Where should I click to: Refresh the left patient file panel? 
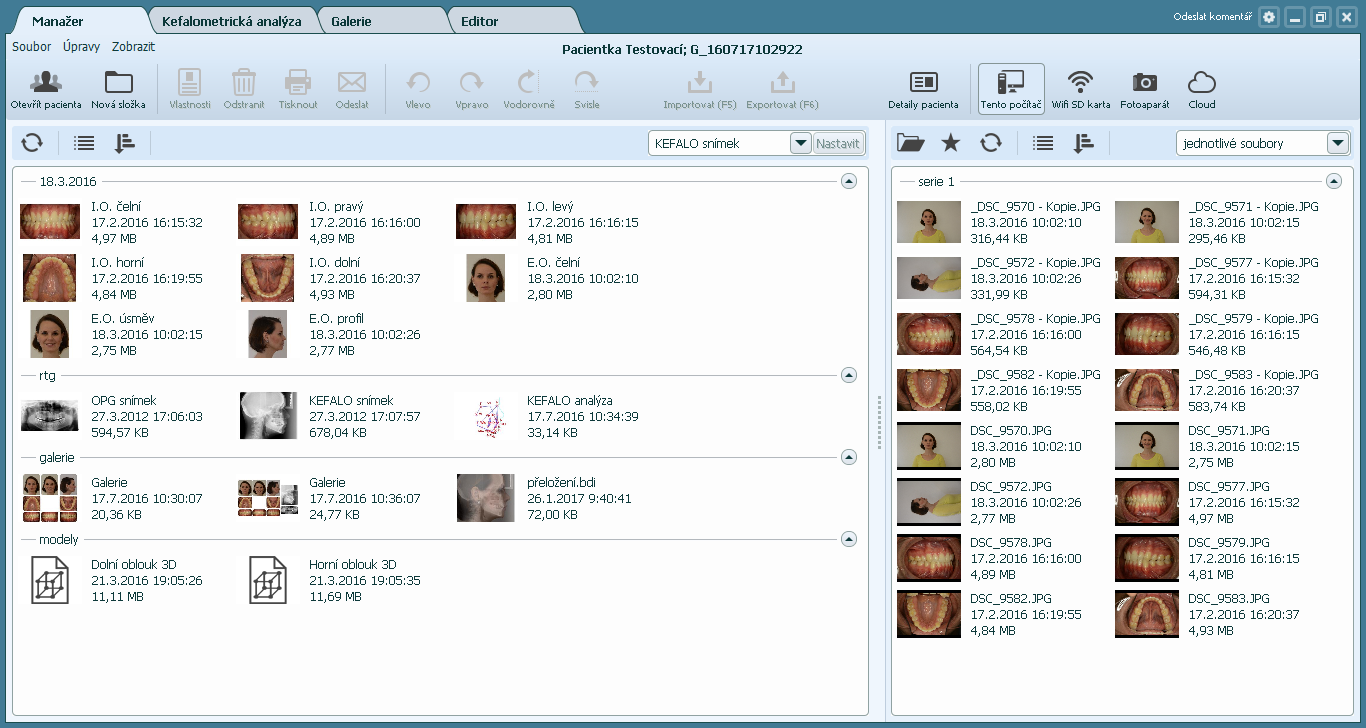pos(32,143)
